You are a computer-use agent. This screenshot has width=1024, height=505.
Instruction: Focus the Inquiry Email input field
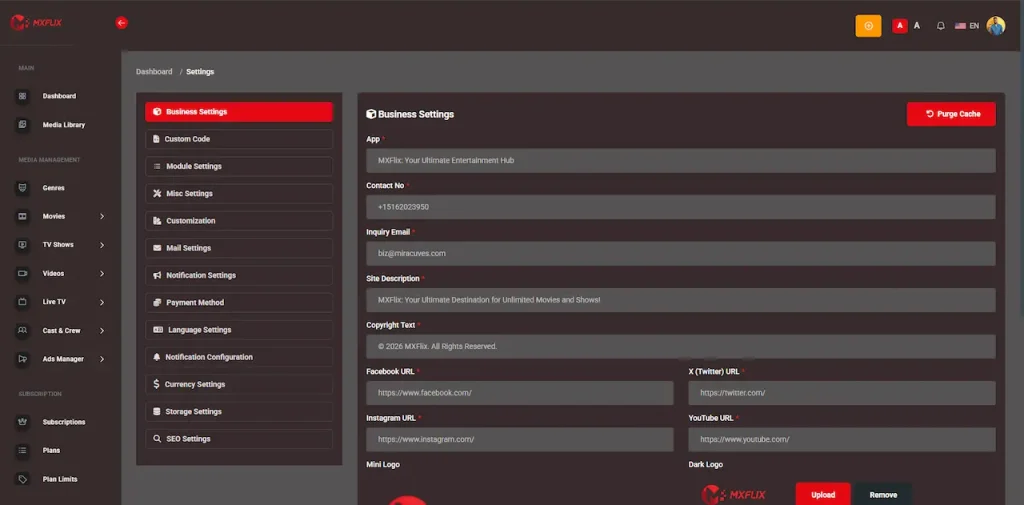point(680,253)
